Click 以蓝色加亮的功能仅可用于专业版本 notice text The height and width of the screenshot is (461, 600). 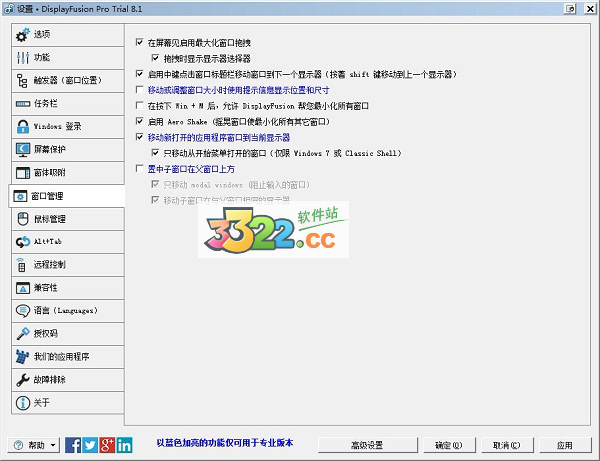[225, 443]
